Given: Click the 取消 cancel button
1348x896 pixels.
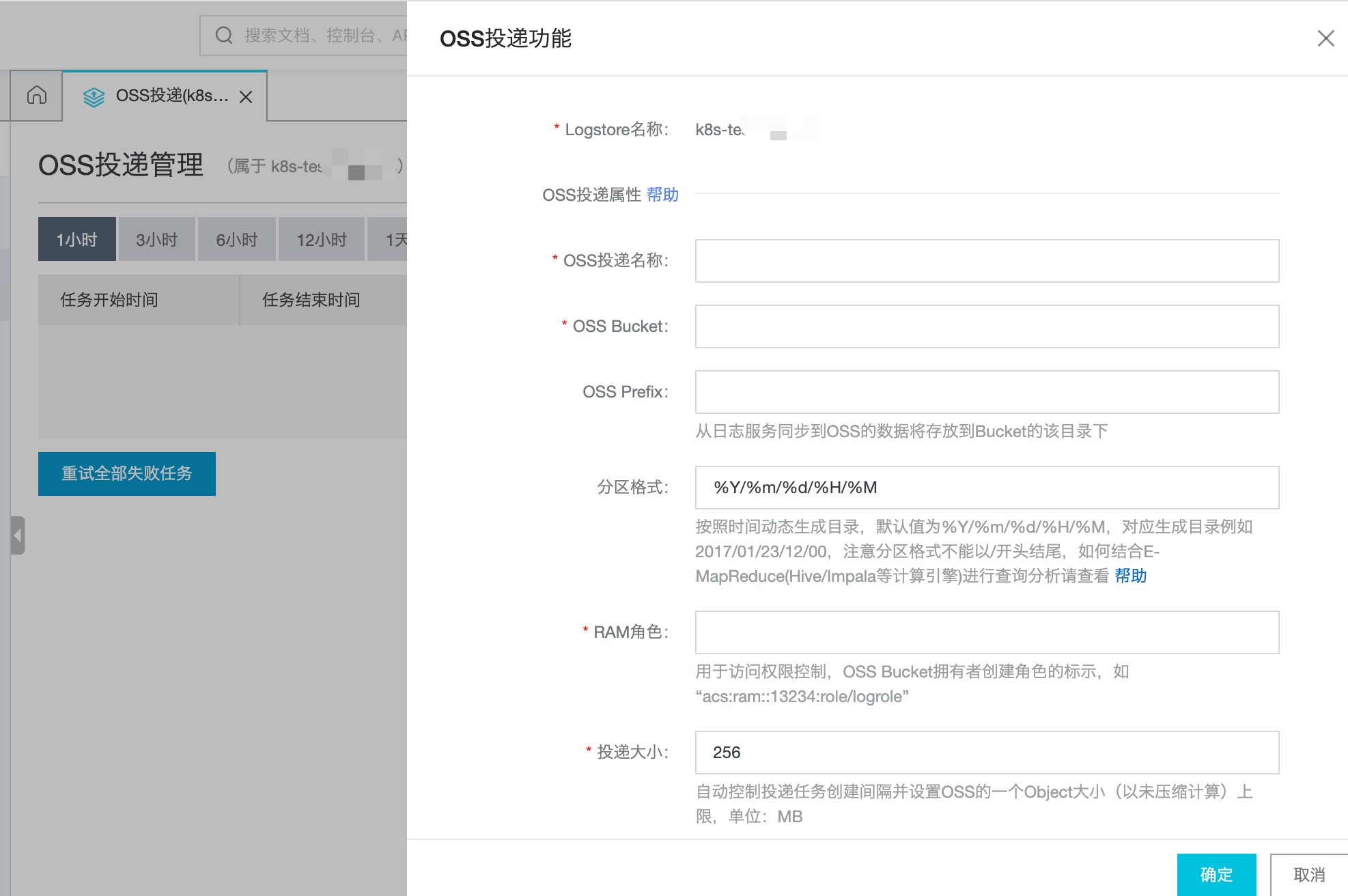Looking at the screenshot, I should pyautogui.click(x=1309, y=875).
